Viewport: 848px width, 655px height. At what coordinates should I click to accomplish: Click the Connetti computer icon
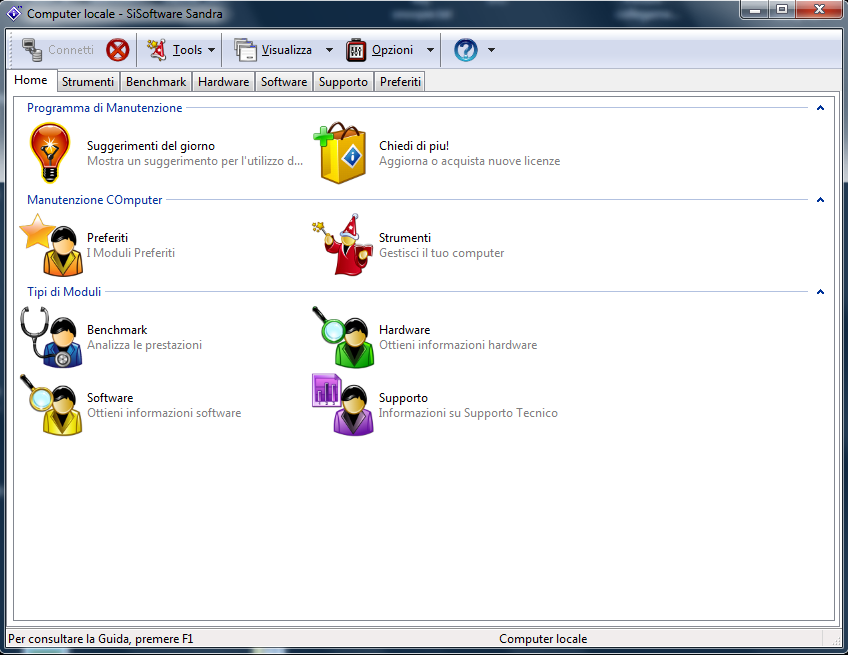[x=32, y=50]
